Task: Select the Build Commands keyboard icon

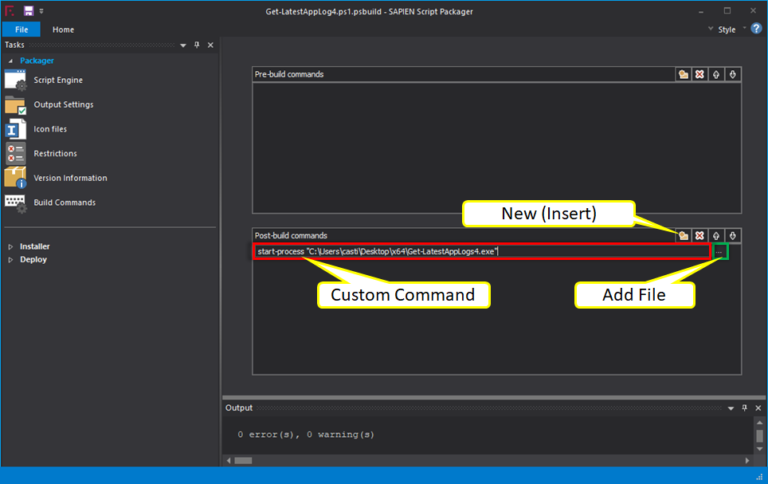Action: [15, 202]
